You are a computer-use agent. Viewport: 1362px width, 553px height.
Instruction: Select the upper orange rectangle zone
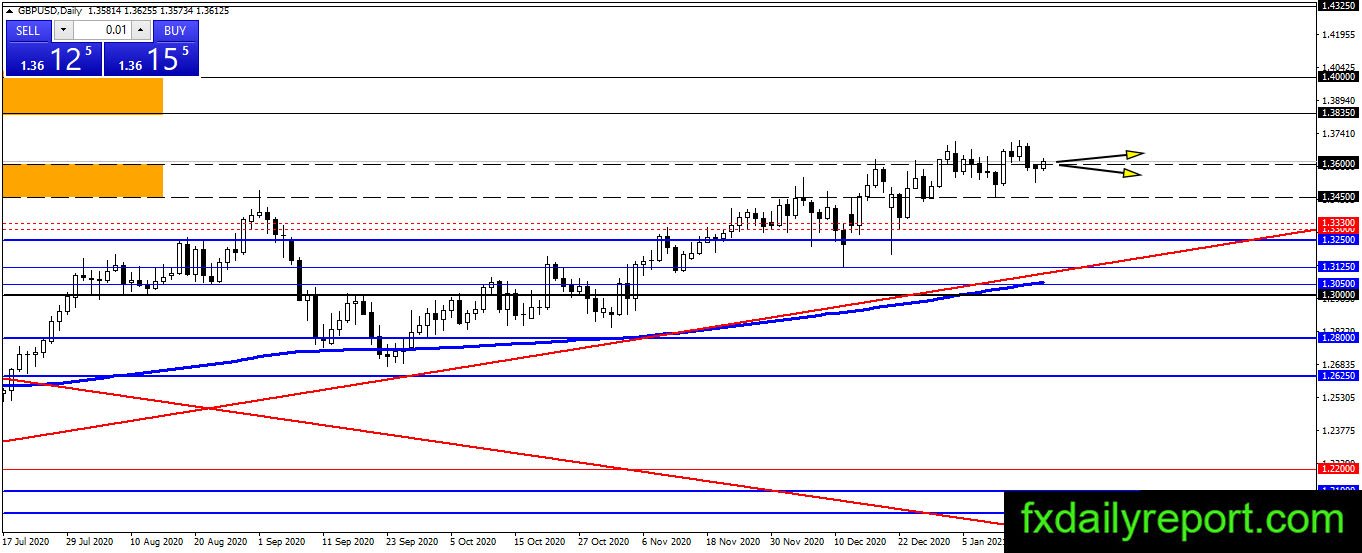coord(83,97)
